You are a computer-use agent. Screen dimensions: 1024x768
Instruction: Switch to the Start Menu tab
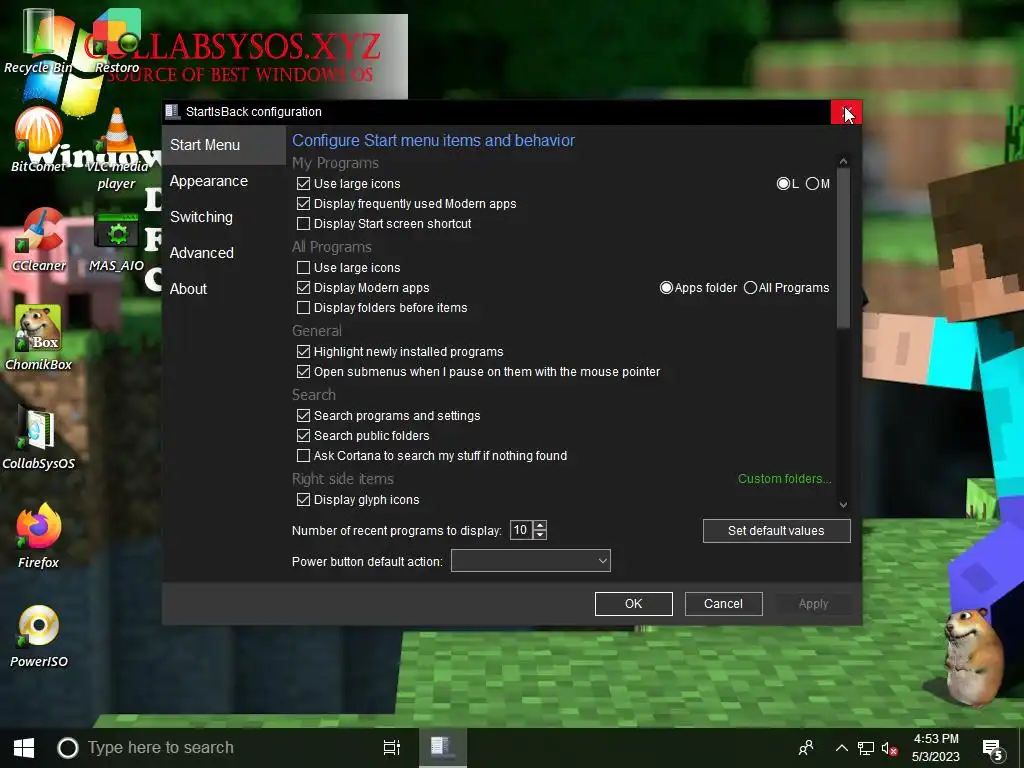[223, 145]
